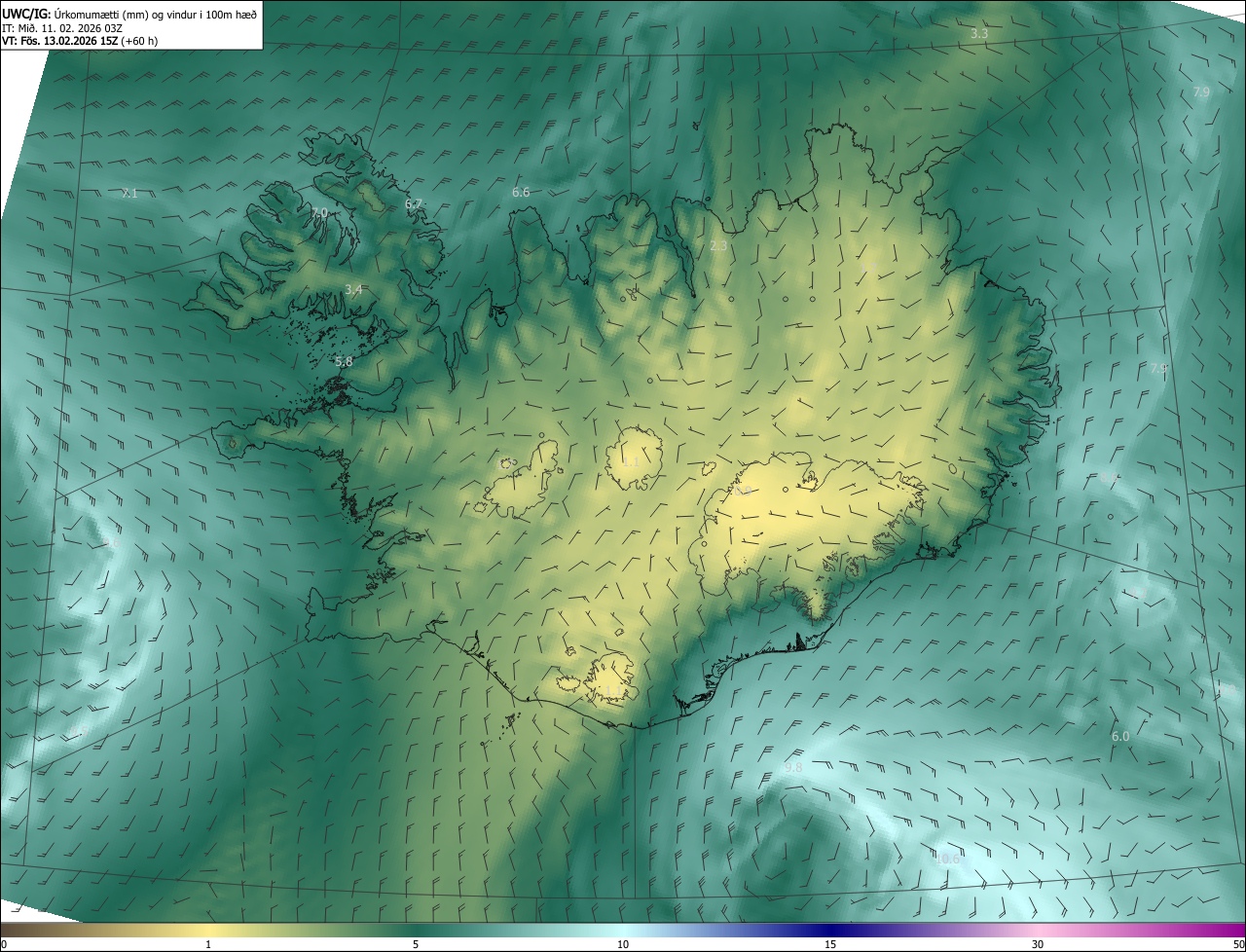
Task: Click the 6.0 value label on the map
Action: tap(1120, 737)
